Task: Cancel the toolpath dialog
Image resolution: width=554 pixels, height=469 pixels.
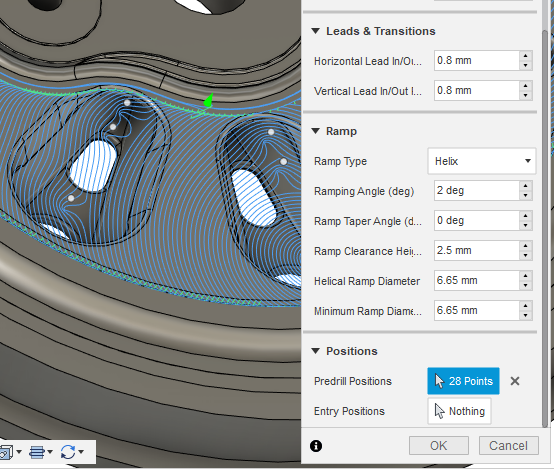Action: point(508,446)
